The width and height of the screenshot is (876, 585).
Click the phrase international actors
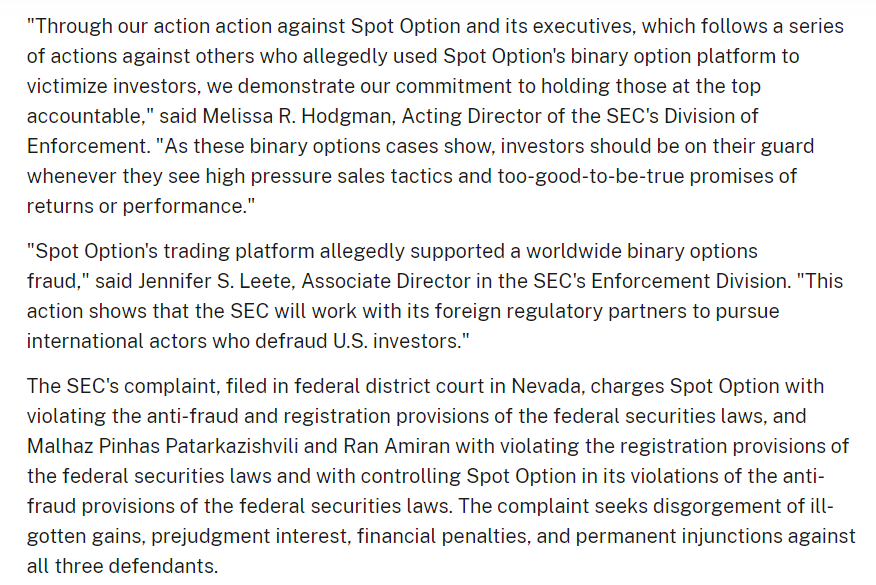click(x=113, y=340)
